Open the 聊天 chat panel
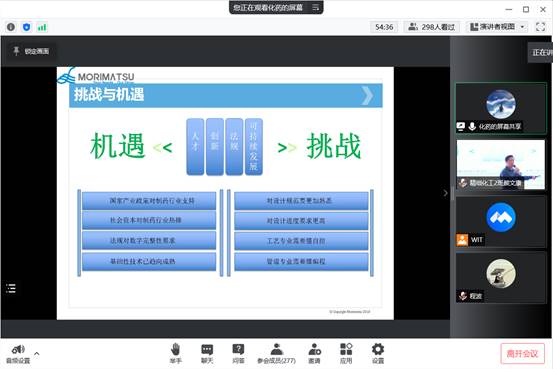This screenshot has width=553, height=369. [207, 353]
